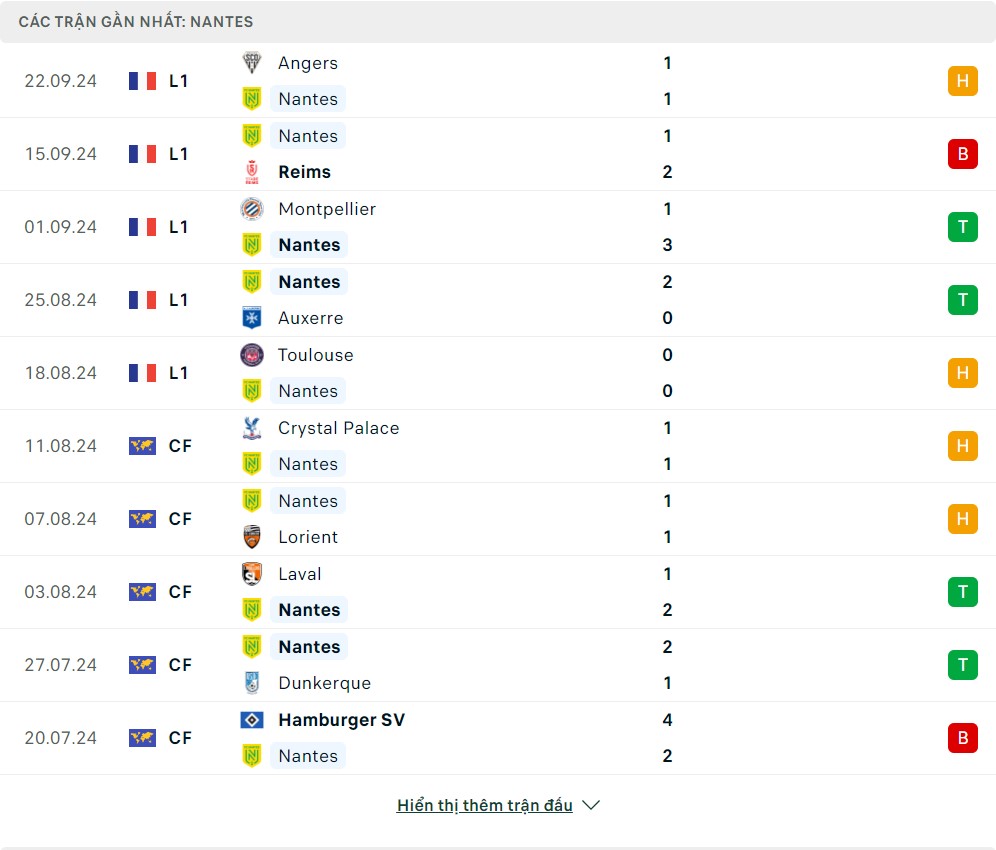This screenshot has width=996, height=850.
Task: Click the Auxerre team crest
Action: pyautogui.click(x=252, y=318)
